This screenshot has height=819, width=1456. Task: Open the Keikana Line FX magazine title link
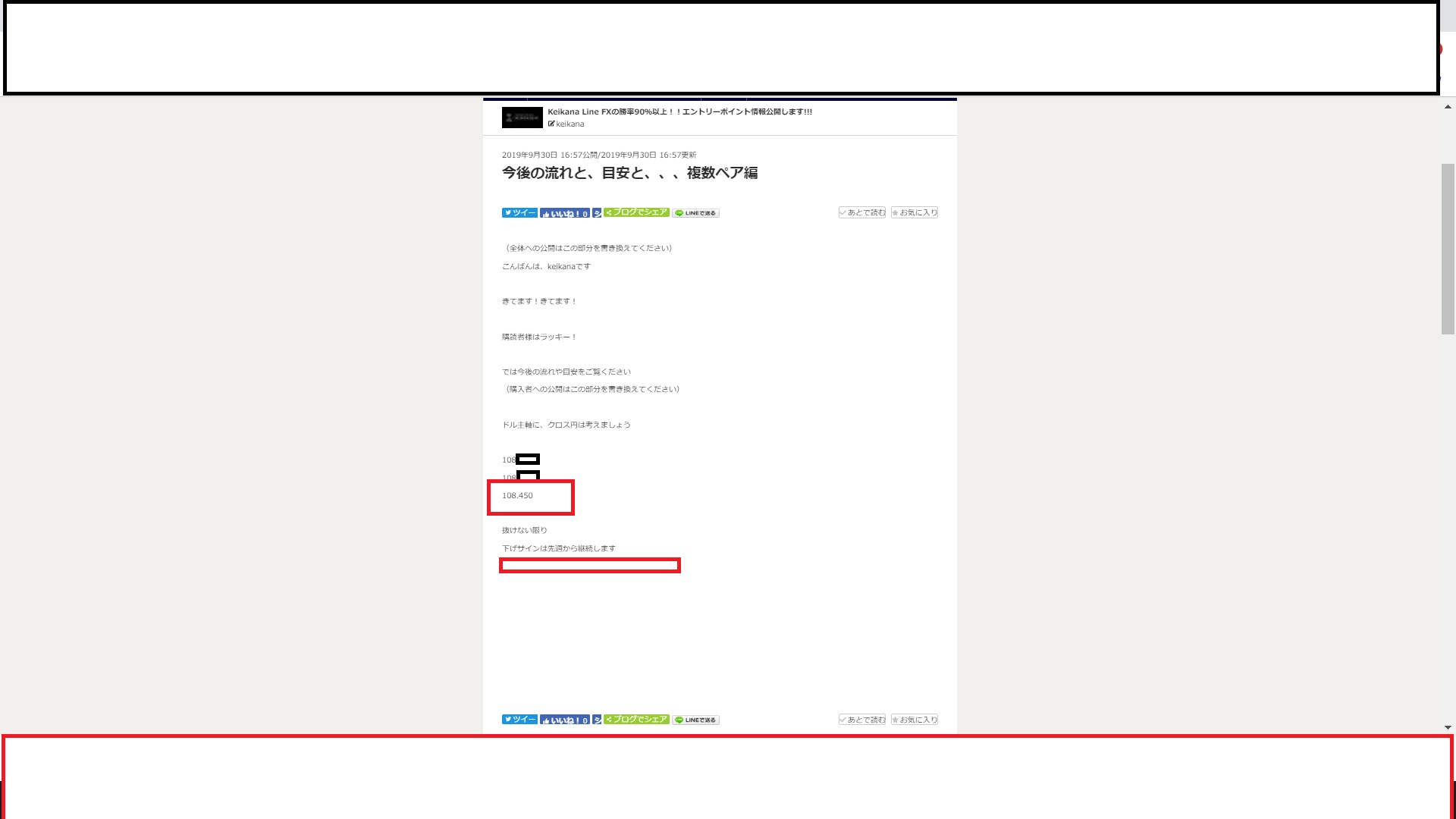point(679,111)
